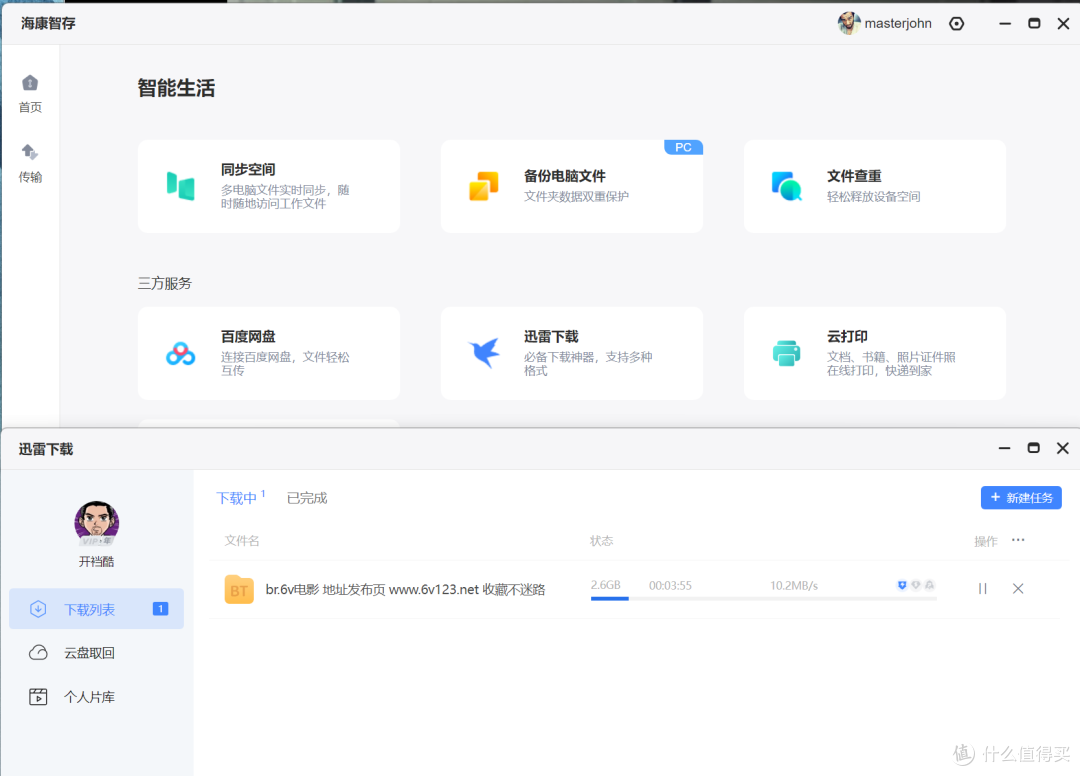Switch to the 已完成 tab
The height and width of the screenshot is (776, 1080).
tap(307, 498)
